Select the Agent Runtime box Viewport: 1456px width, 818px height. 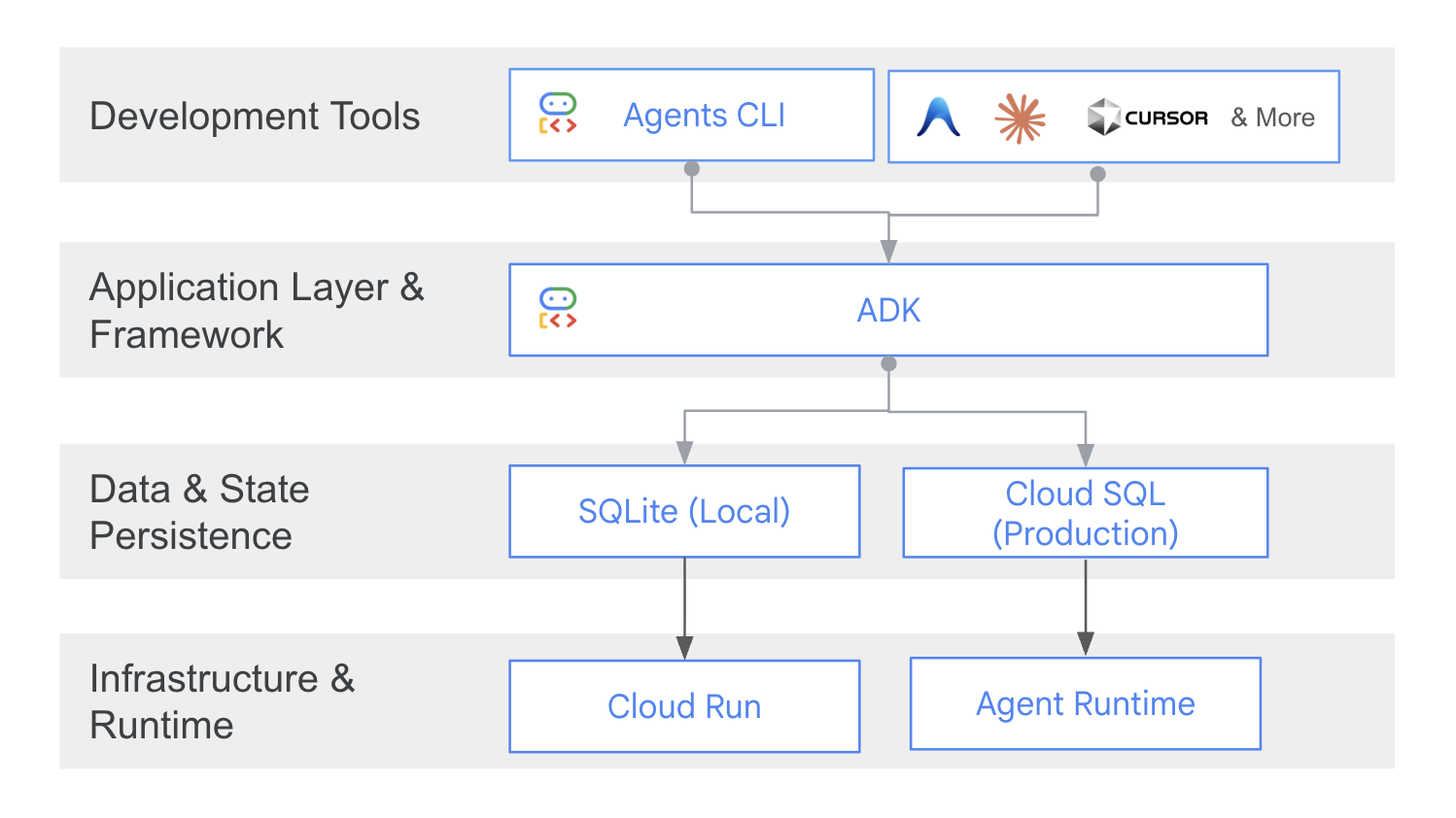[x=1086, y=703]
